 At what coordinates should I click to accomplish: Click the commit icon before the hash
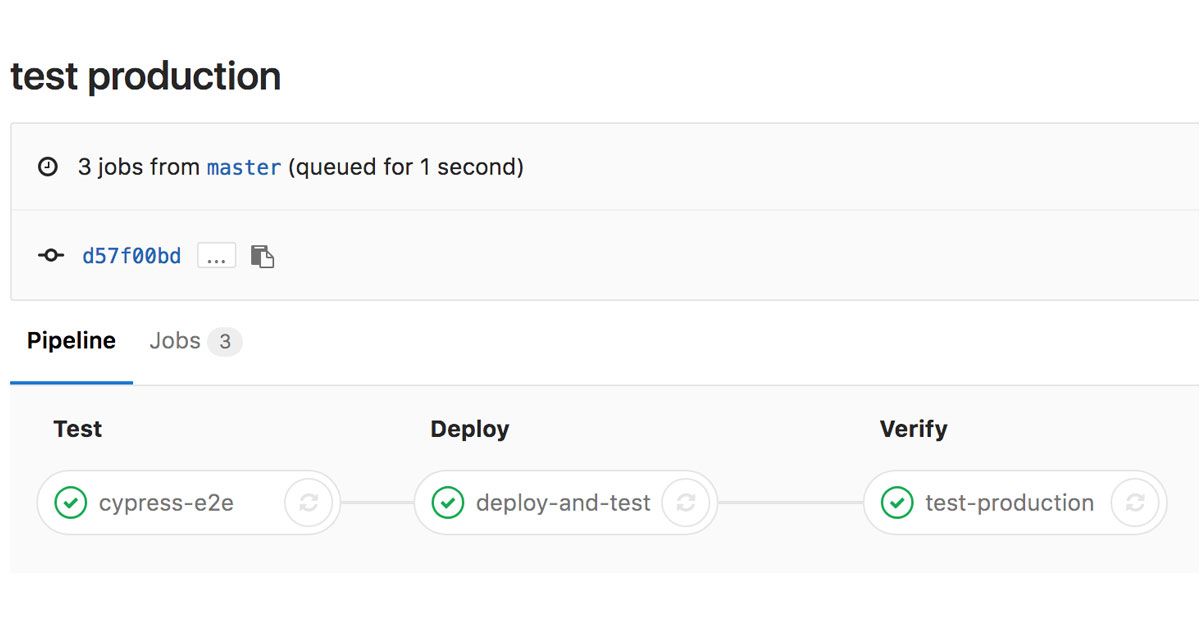click(50, 256)
